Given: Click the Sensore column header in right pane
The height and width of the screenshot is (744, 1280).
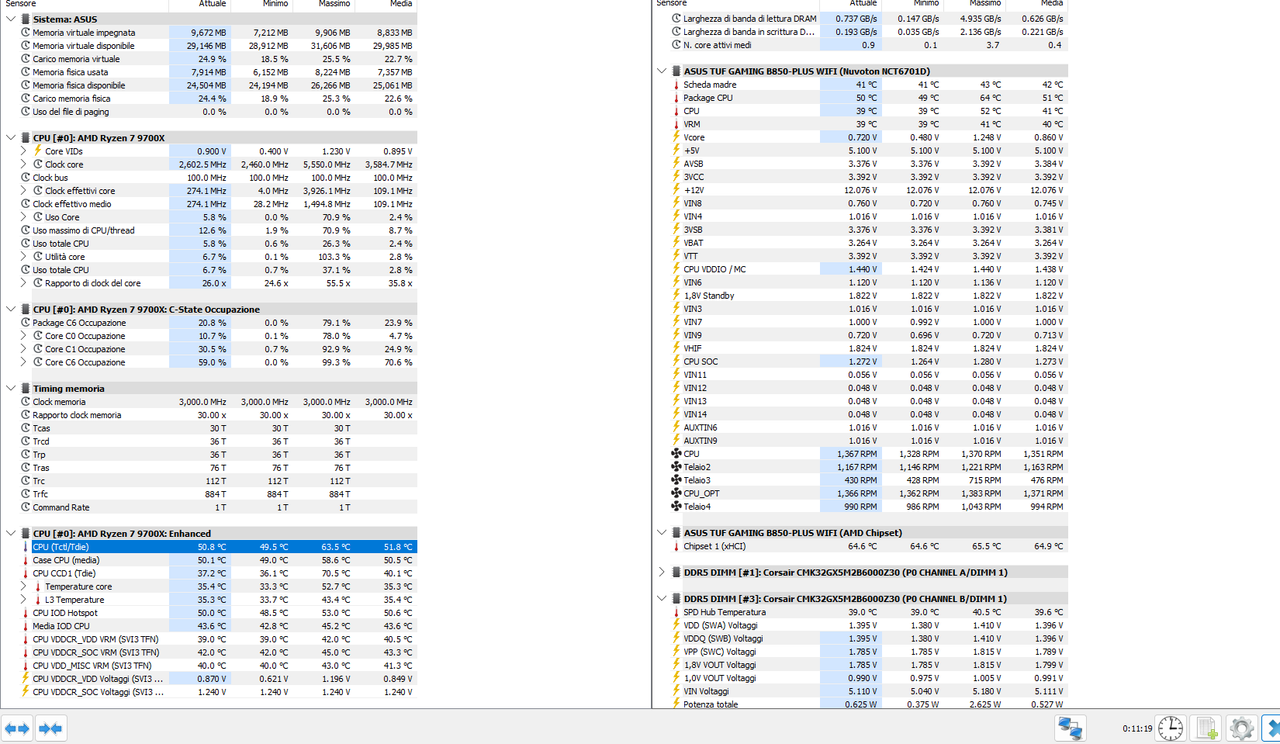Looking at the screenshot, I should coord(735,4).
